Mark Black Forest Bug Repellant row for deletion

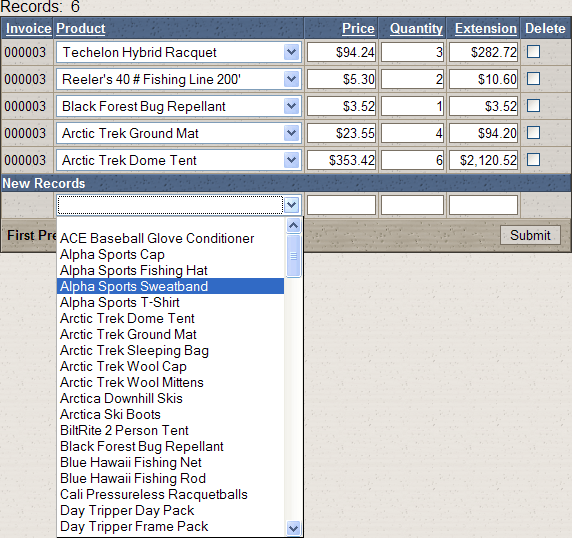coord(533,106)
